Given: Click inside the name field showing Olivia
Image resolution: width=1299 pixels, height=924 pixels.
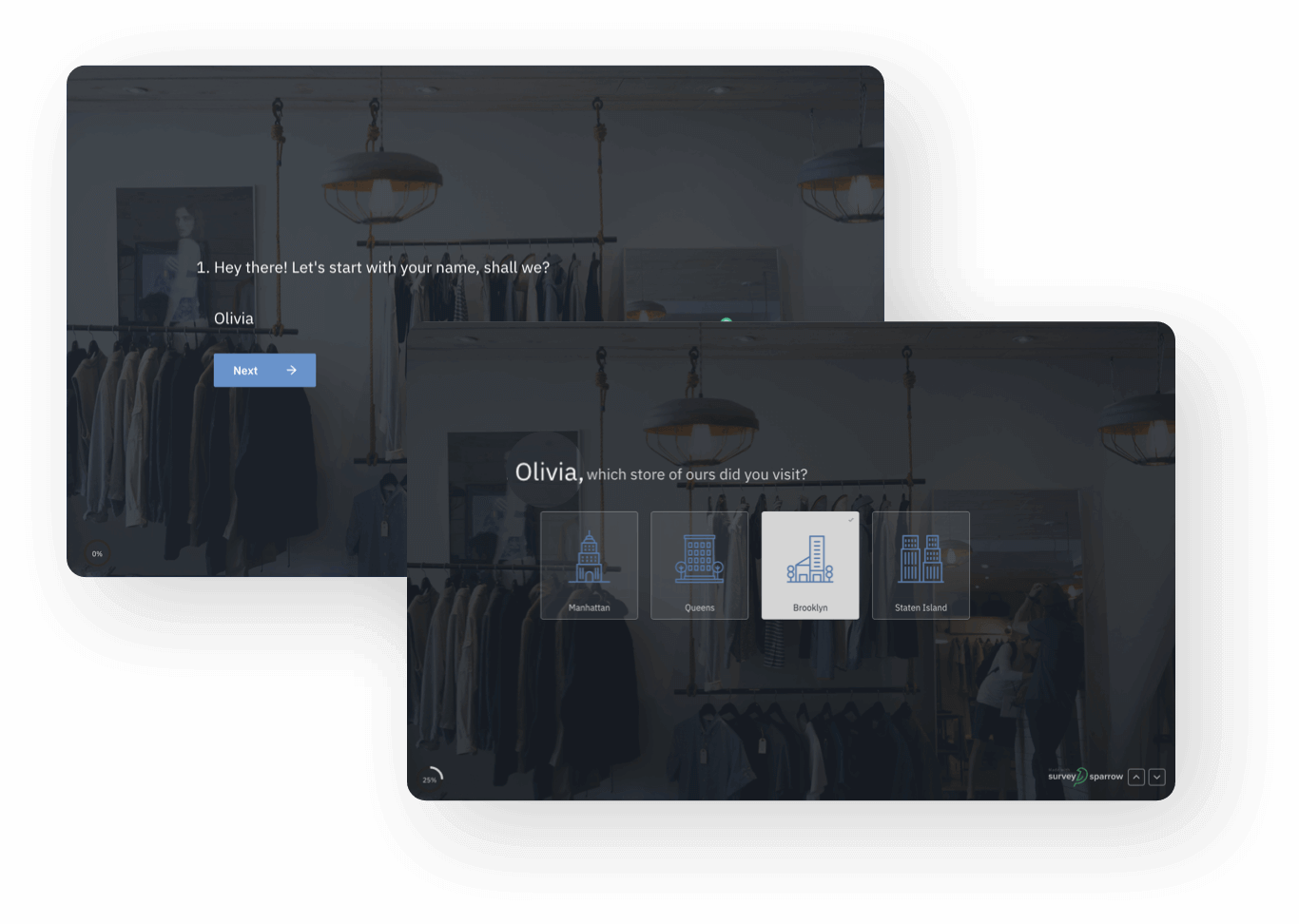Looking at the screenshot, I should (234, 318).
